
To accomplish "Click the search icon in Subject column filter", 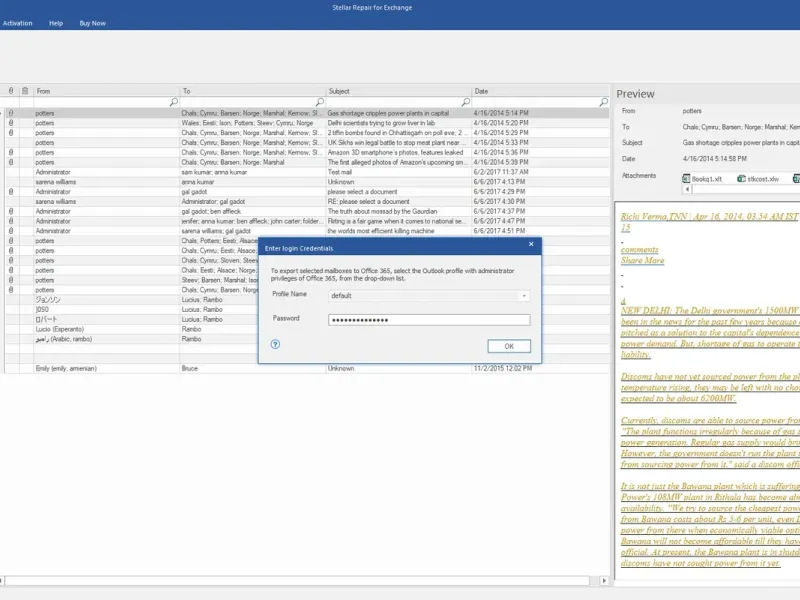I will point(465,102).
